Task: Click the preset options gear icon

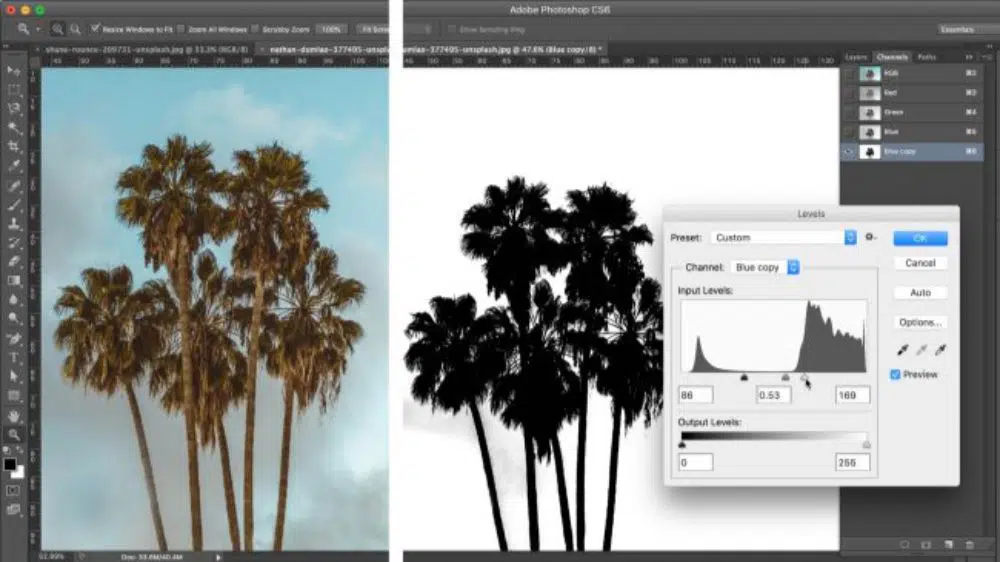Action: tap(870, 238)
